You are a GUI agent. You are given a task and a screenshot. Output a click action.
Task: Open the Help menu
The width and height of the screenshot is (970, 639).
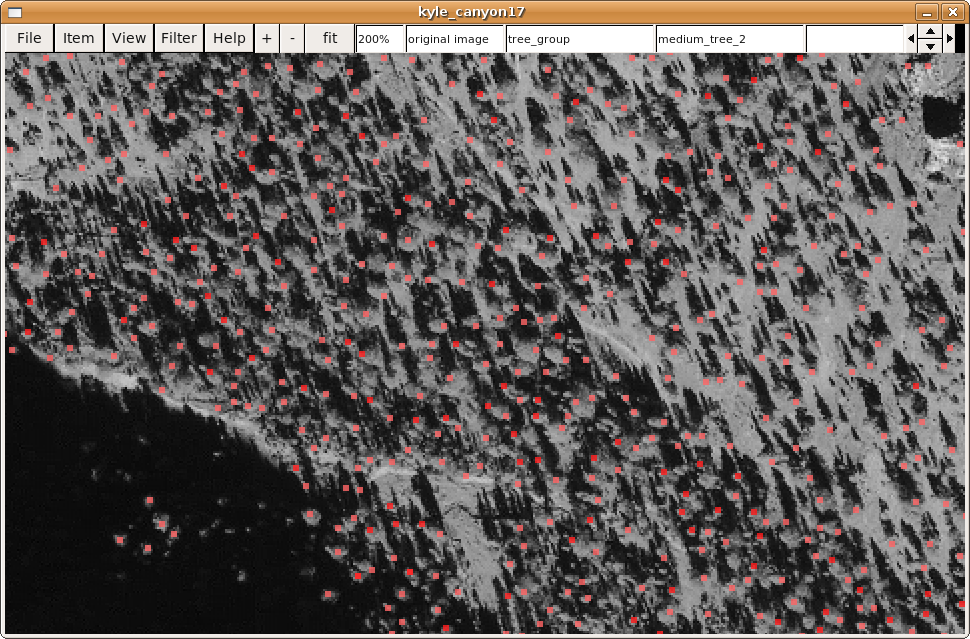[x=229, y=38]
